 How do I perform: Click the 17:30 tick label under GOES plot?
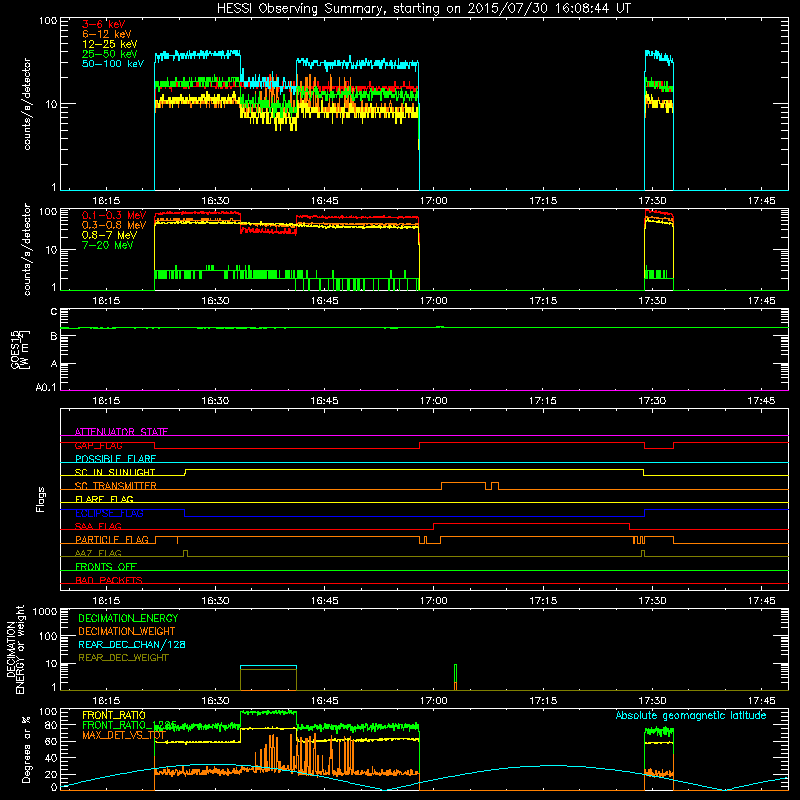[652, 401]
